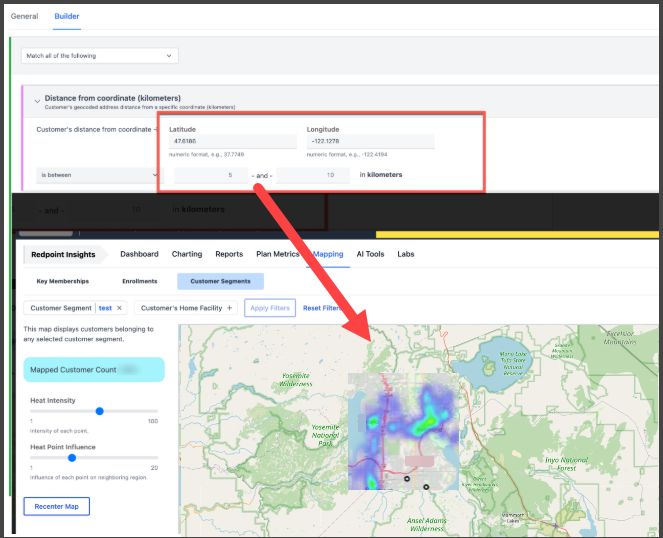Select the Customer Segments sub-tab
The width and height of the screenshot is (663, 538).
[x=220, y=282]
